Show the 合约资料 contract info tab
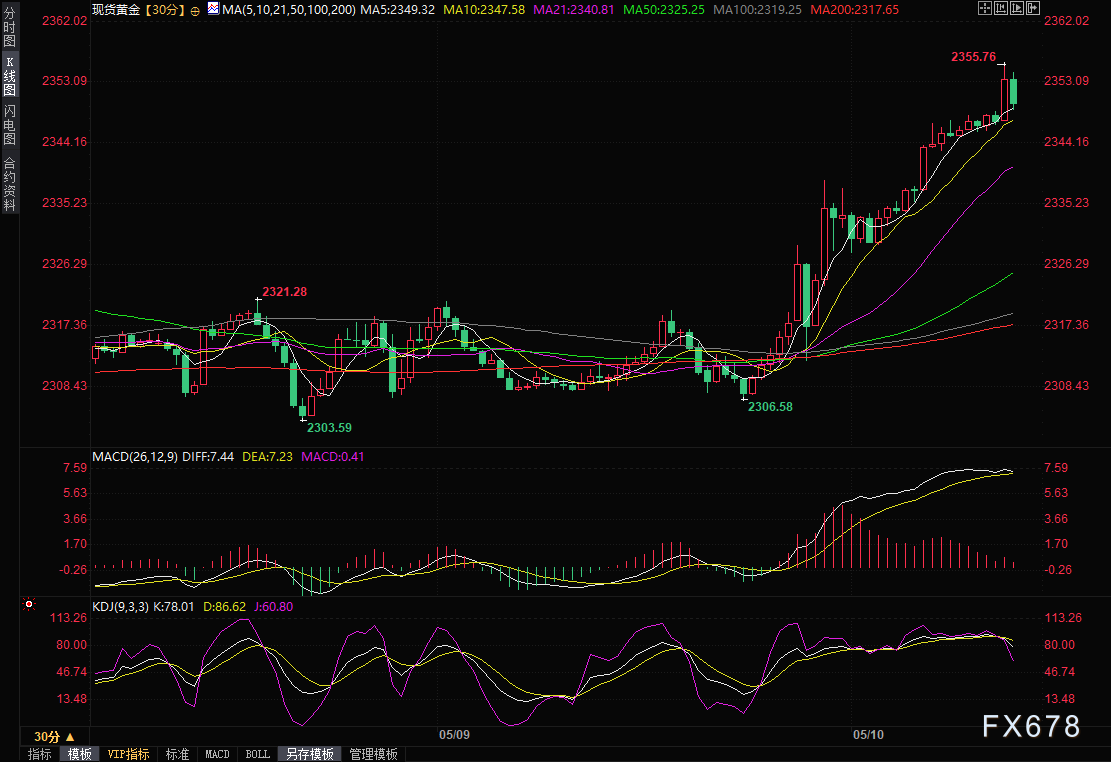The height and width of the screenshot is (762, 1111). coord(9,183)
